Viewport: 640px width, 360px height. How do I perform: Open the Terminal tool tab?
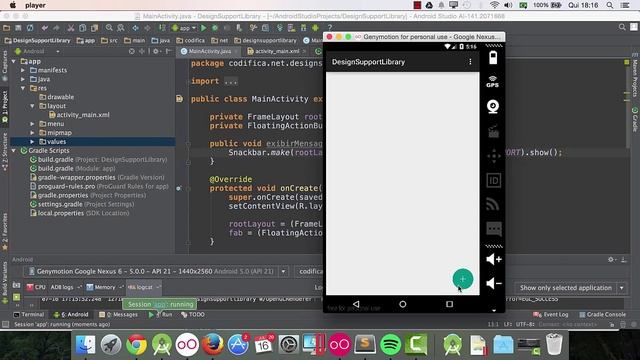tap(29, 315)
